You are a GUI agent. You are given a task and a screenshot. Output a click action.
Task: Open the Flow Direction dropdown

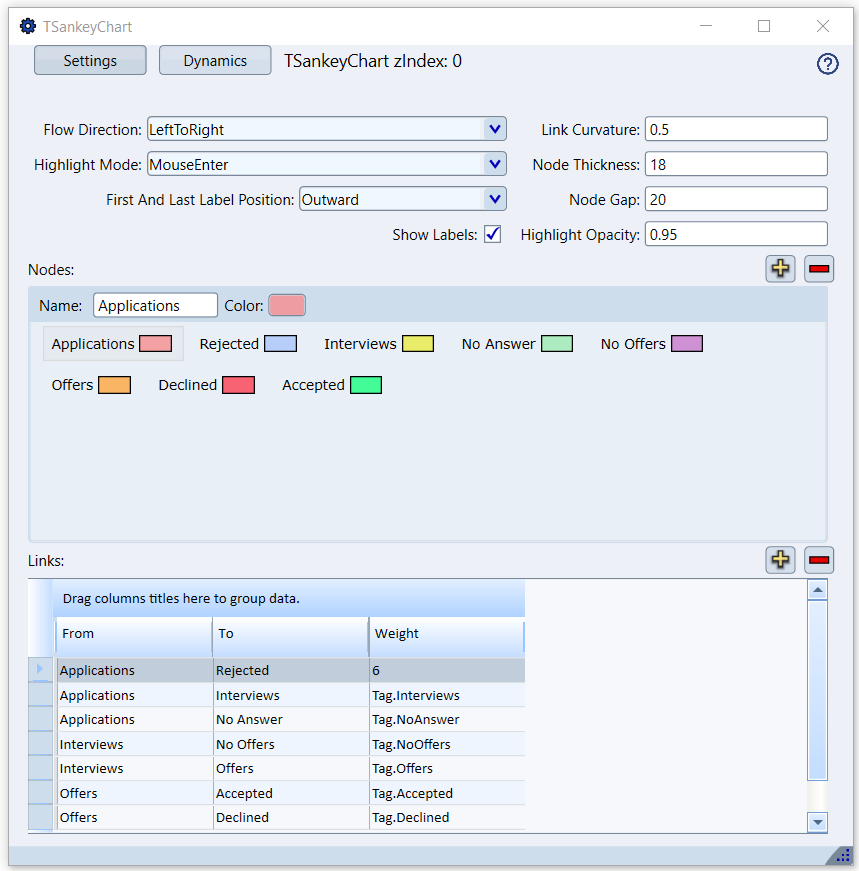pos(494,129)
